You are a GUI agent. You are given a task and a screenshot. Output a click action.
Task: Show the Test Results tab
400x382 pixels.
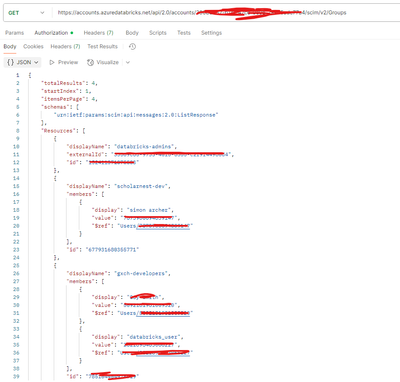click(x=103, y=46)
